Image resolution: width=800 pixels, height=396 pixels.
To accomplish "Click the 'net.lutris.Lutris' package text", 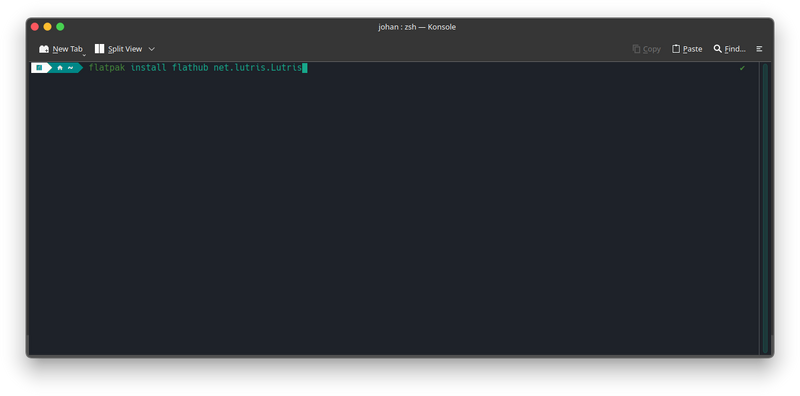I will pos(258,68).
